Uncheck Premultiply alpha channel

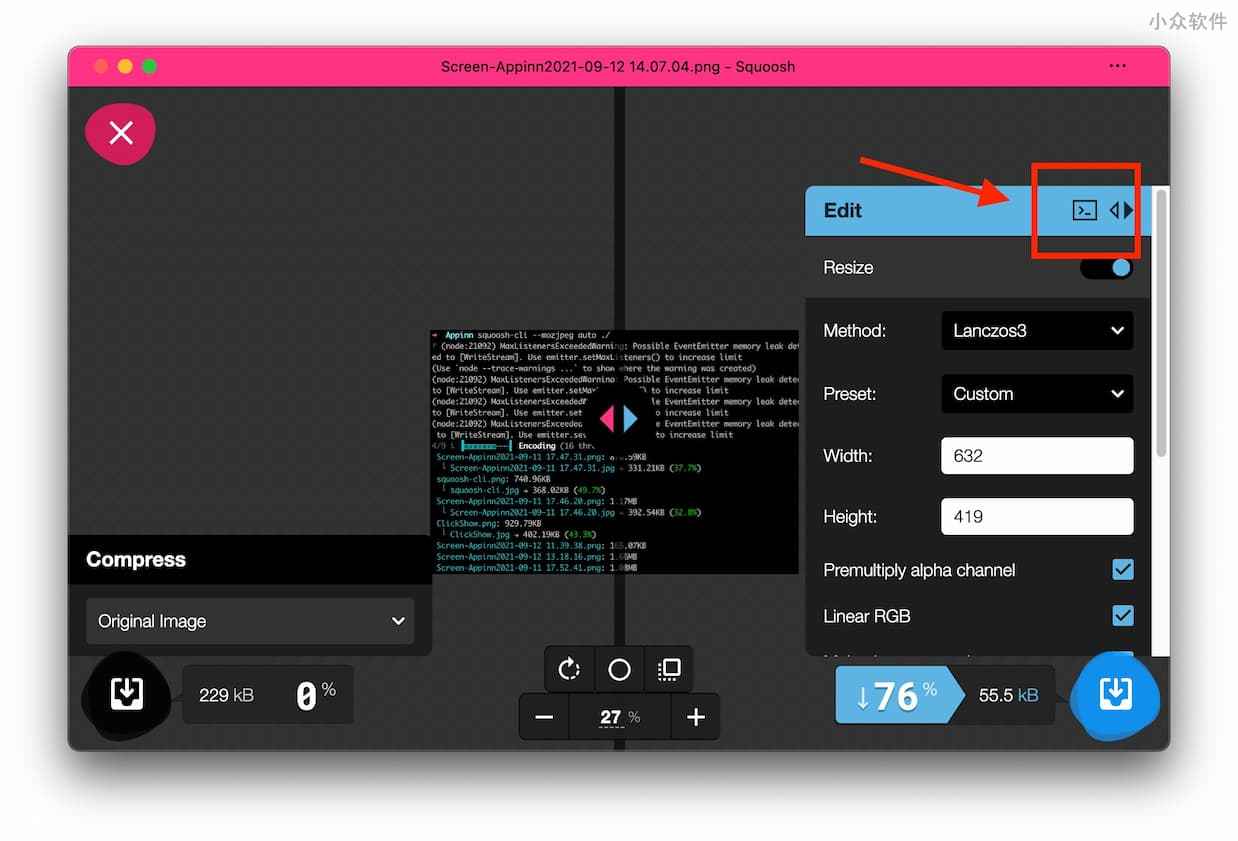(x=1123, y=570)
